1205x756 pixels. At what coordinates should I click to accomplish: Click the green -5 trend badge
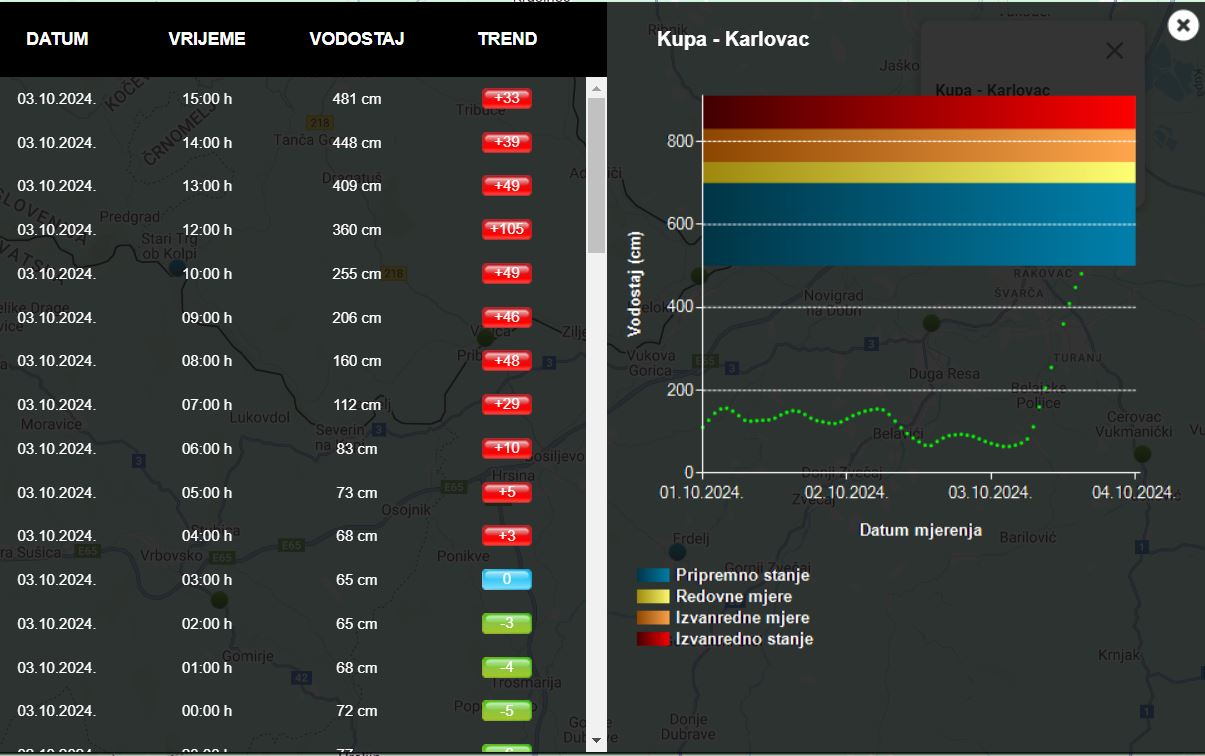[507, 710]
